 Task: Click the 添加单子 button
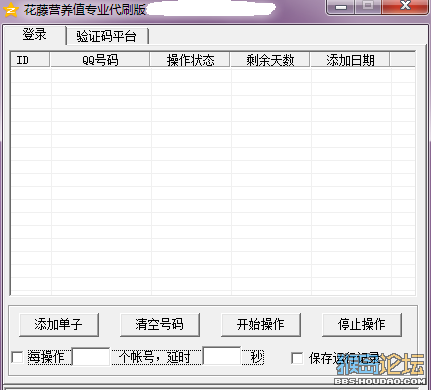click(x=59, y=324)
